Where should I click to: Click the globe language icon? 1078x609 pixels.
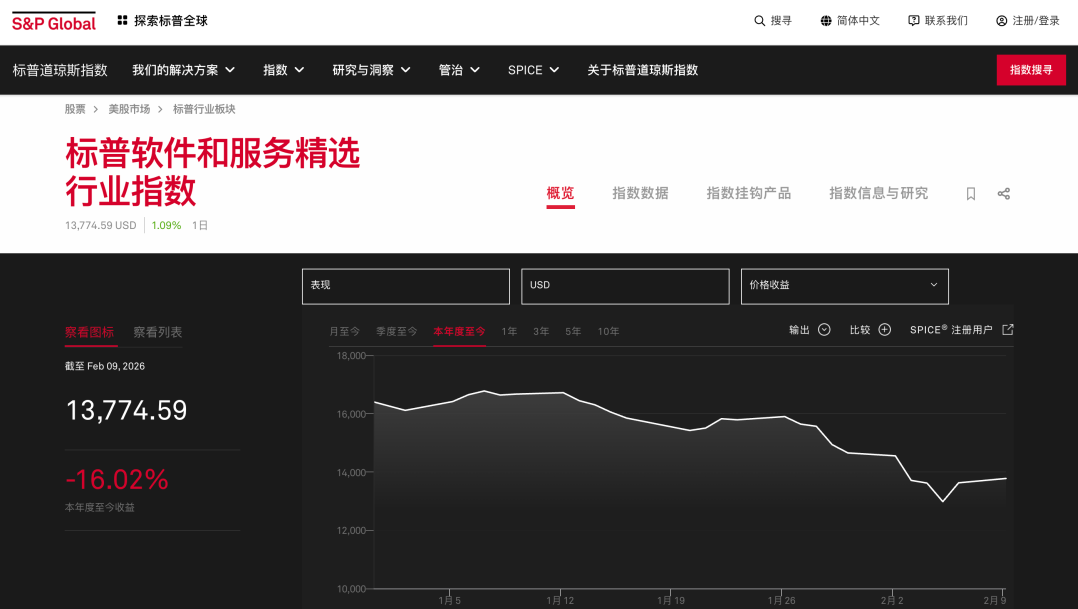point(826,21)
